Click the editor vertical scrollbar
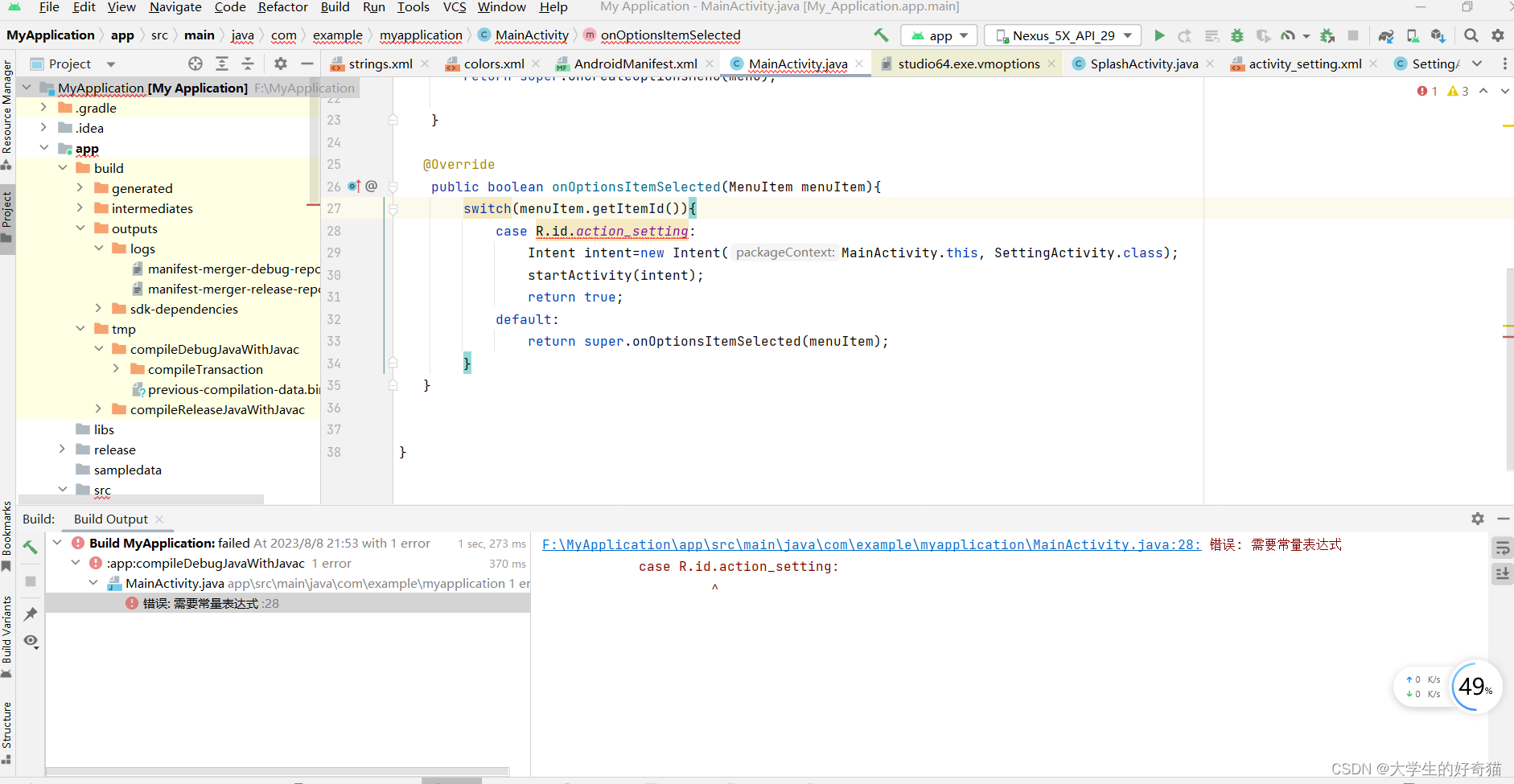This screenshot has width=1514, height=784. (x=1509, y=370)
